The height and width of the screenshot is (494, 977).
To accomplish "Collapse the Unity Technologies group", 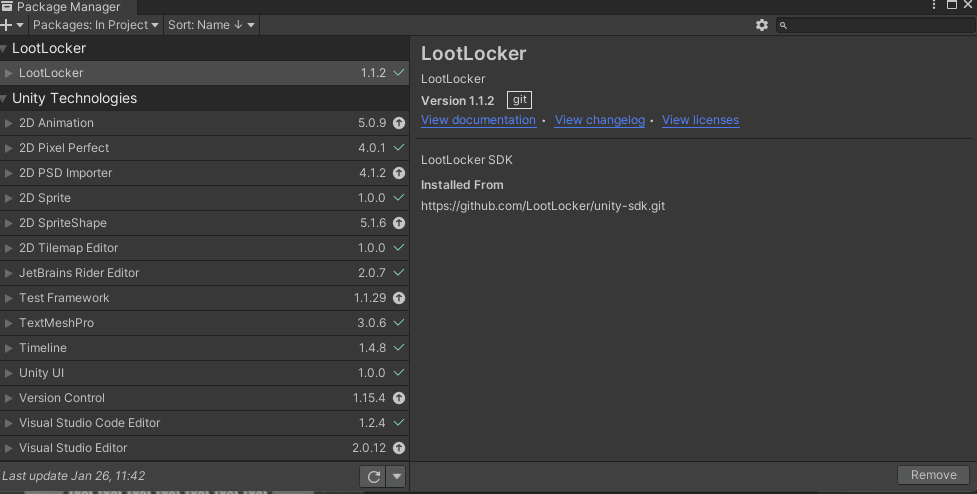I will [x=4, y=98].
